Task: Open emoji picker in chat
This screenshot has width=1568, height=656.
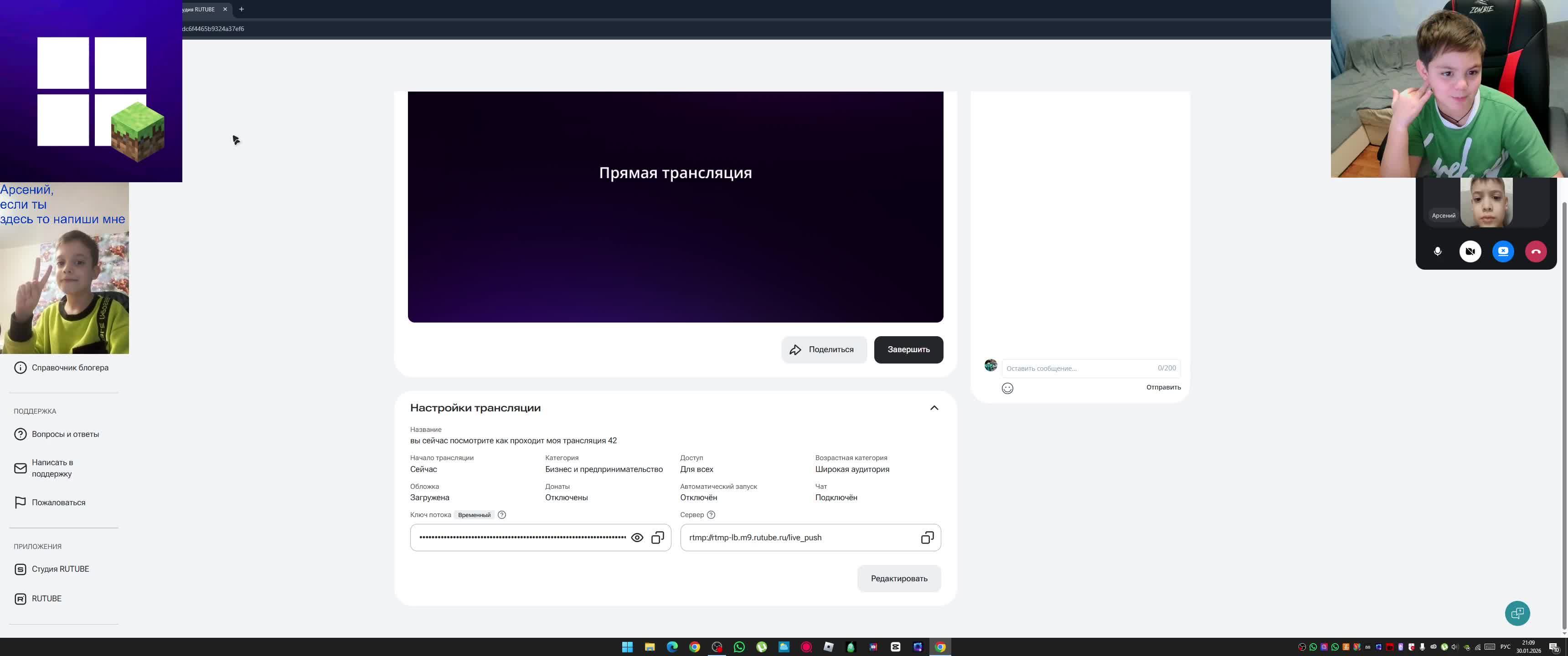Action: [1007, 388]
